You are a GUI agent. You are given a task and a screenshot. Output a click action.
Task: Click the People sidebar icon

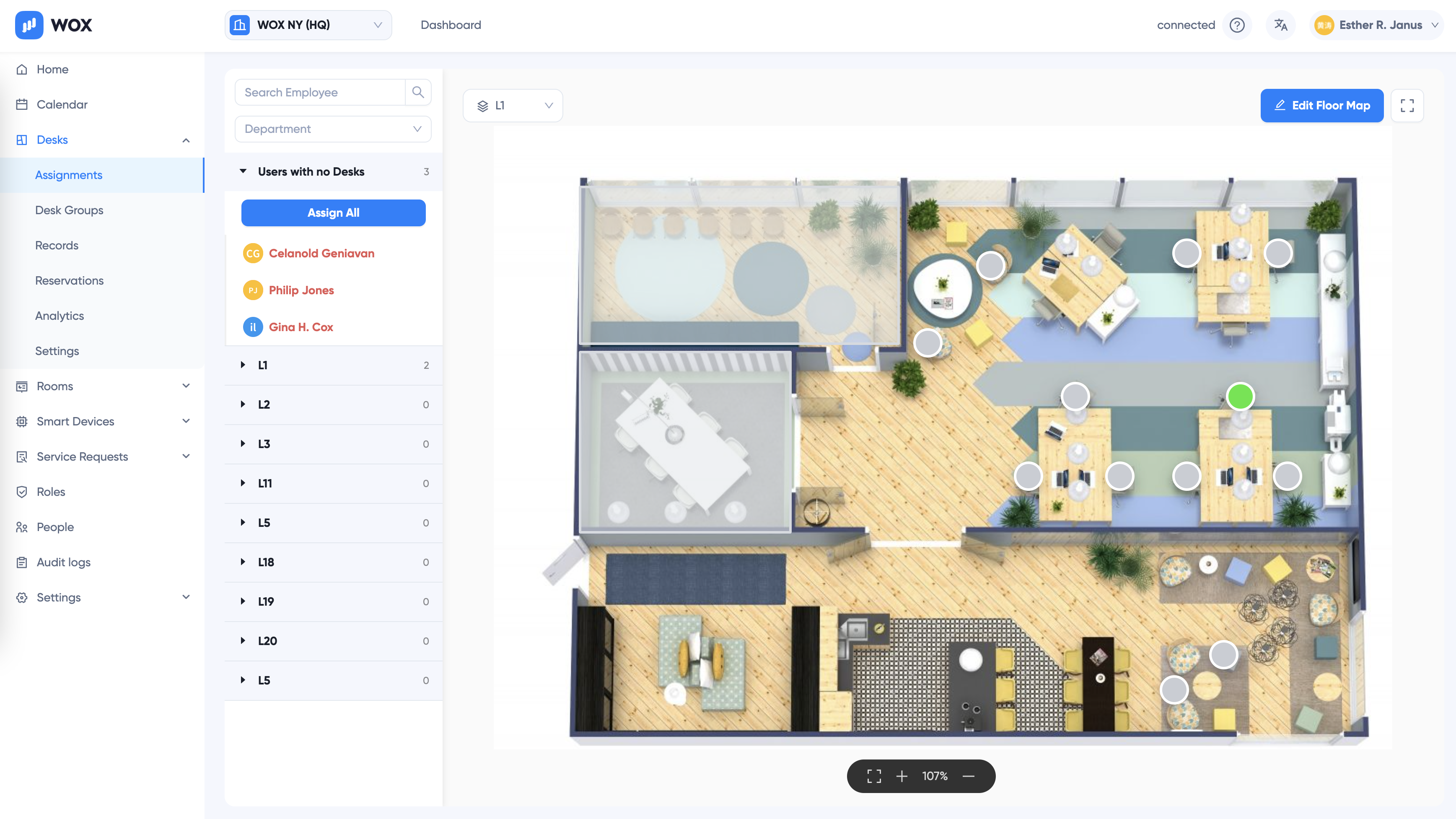22,527
